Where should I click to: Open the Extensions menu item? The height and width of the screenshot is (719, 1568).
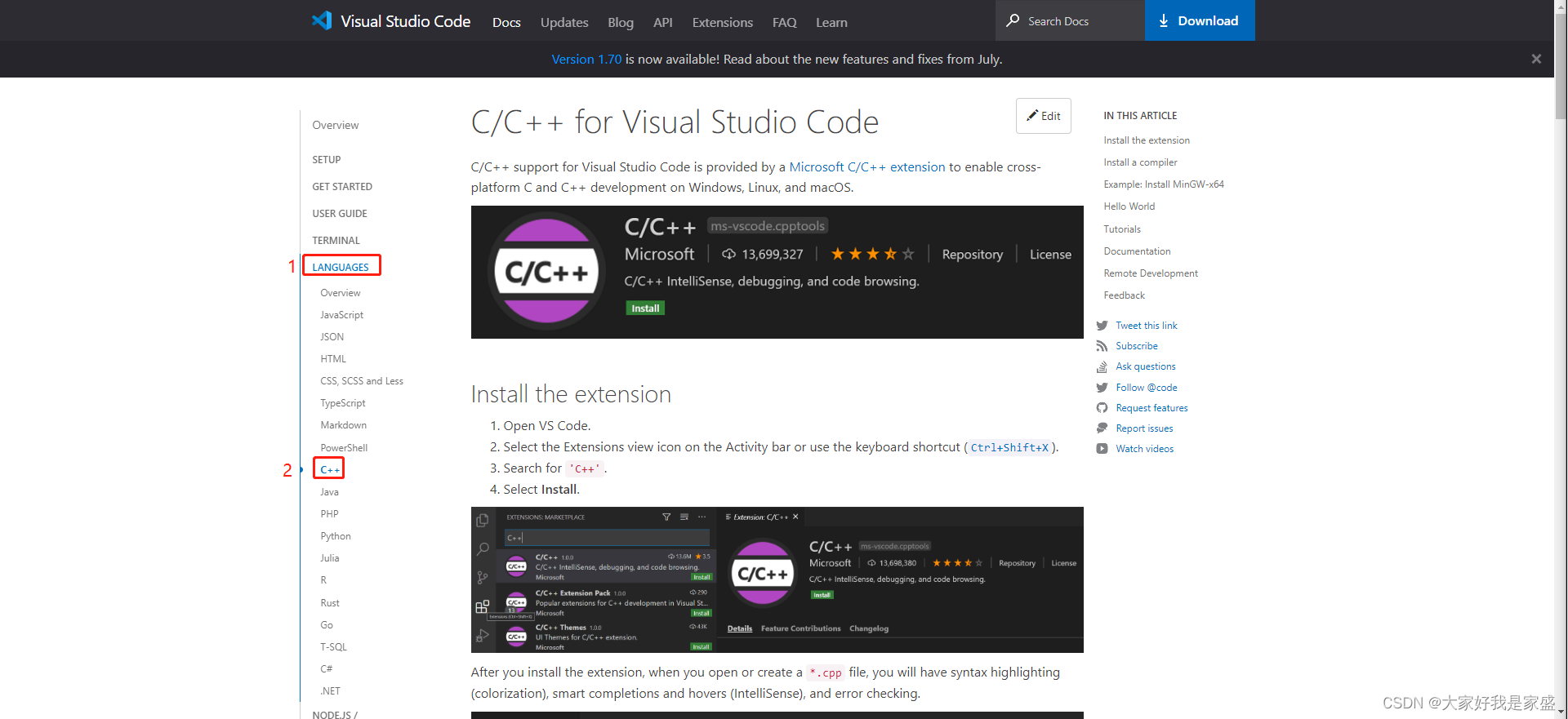[723, 22]
